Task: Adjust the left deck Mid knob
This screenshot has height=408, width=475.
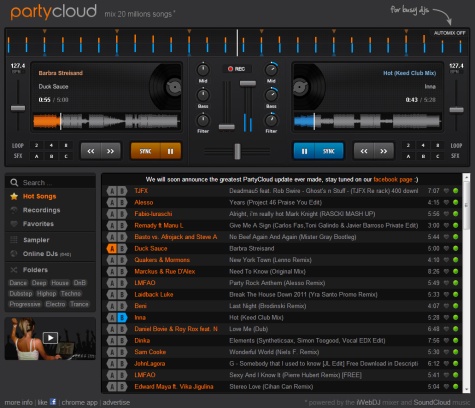Action: click(203, 70)
